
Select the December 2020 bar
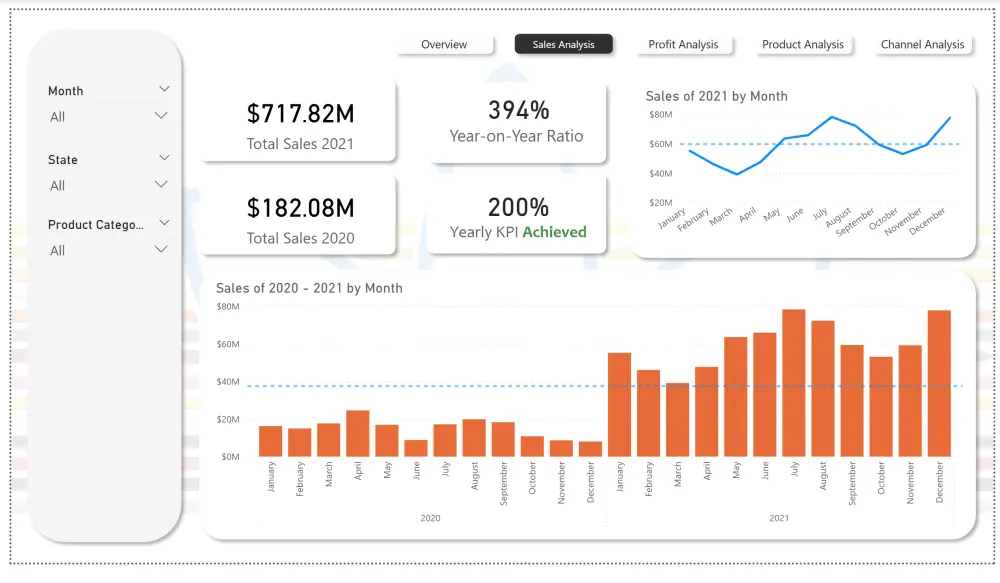tap(591, 449)
